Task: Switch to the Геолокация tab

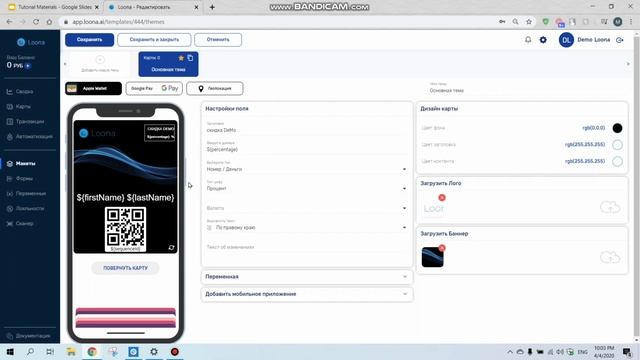Action: tap(215, 88)
